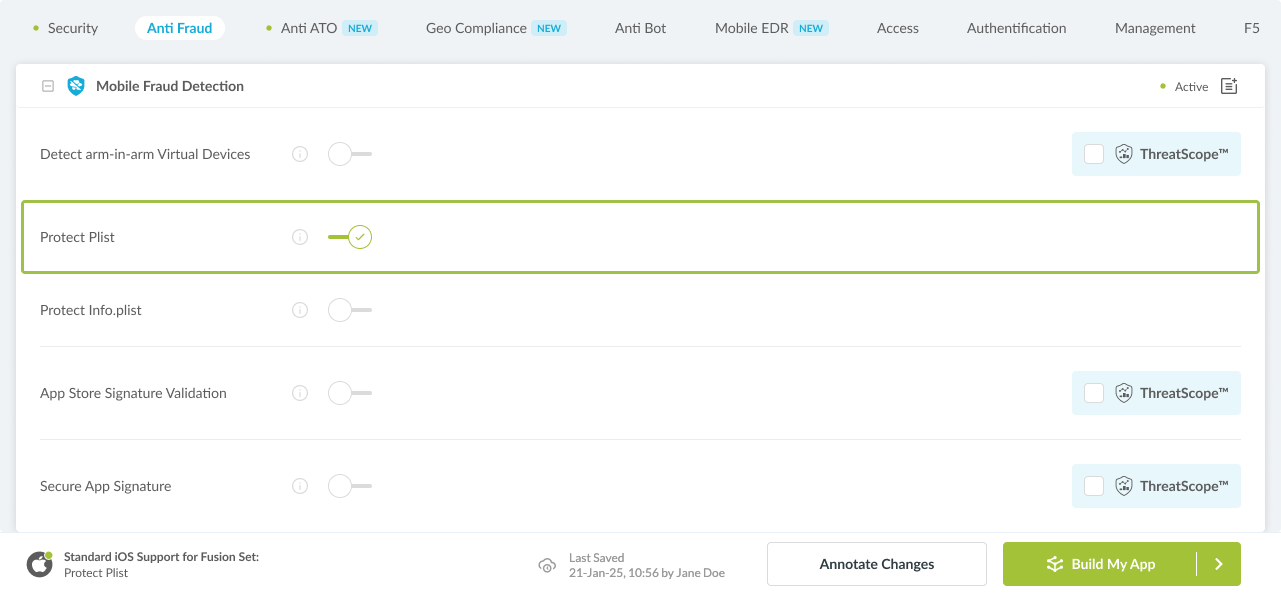Turn on App Store Signature Validation toggle
The width and height of the screenshot is (1281, 596).
pyautogui.click(x=349, y=393)
